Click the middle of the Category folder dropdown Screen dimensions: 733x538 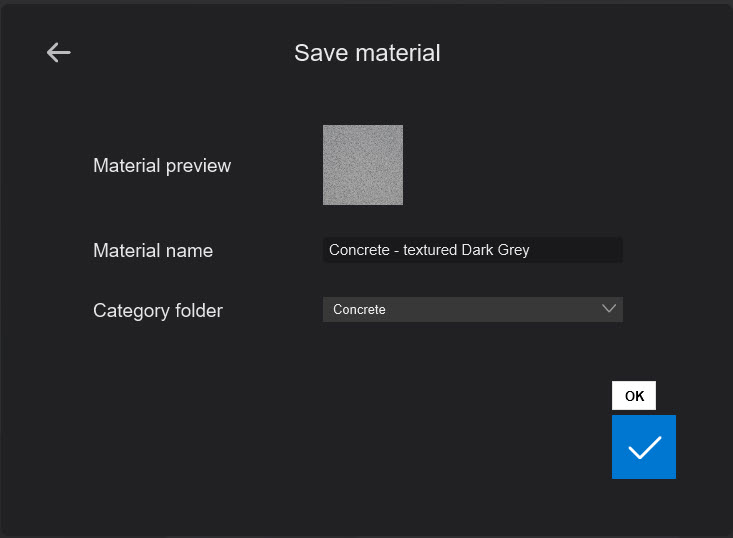tap(472, 310)
